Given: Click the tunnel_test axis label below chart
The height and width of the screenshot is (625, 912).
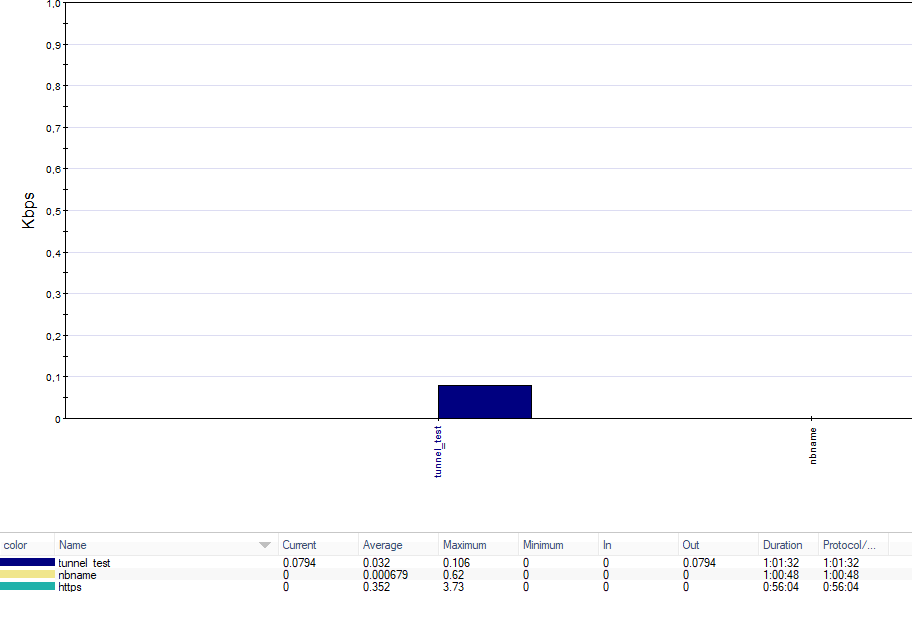Looking at the screenshot, I should point(438,451).
